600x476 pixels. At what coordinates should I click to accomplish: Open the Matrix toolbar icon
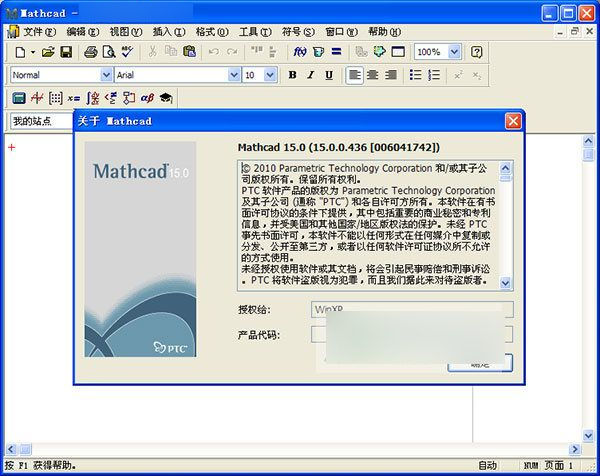[55, 98]
